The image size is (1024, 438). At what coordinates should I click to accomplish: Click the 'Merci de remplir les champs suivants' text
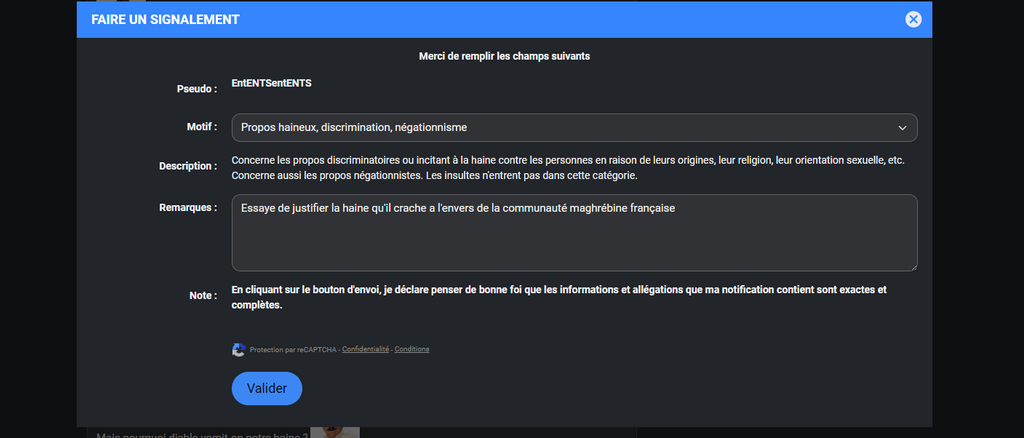pyautogui.click(x=504, y=56)
